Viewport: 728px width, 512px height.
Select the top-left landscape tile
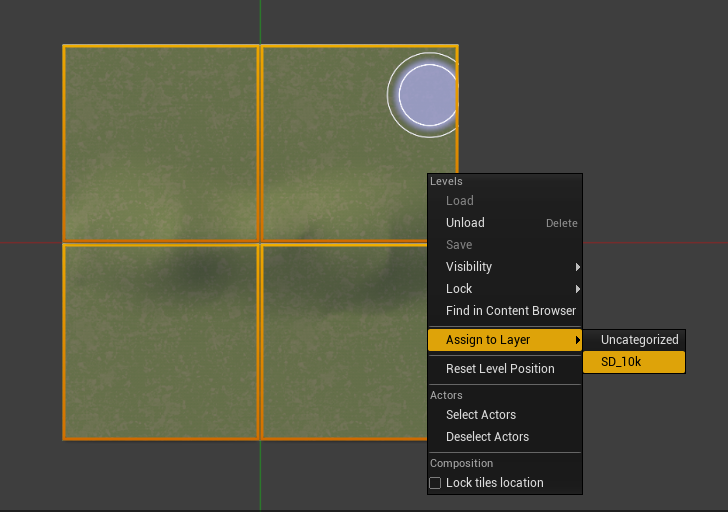click(161, 143)
